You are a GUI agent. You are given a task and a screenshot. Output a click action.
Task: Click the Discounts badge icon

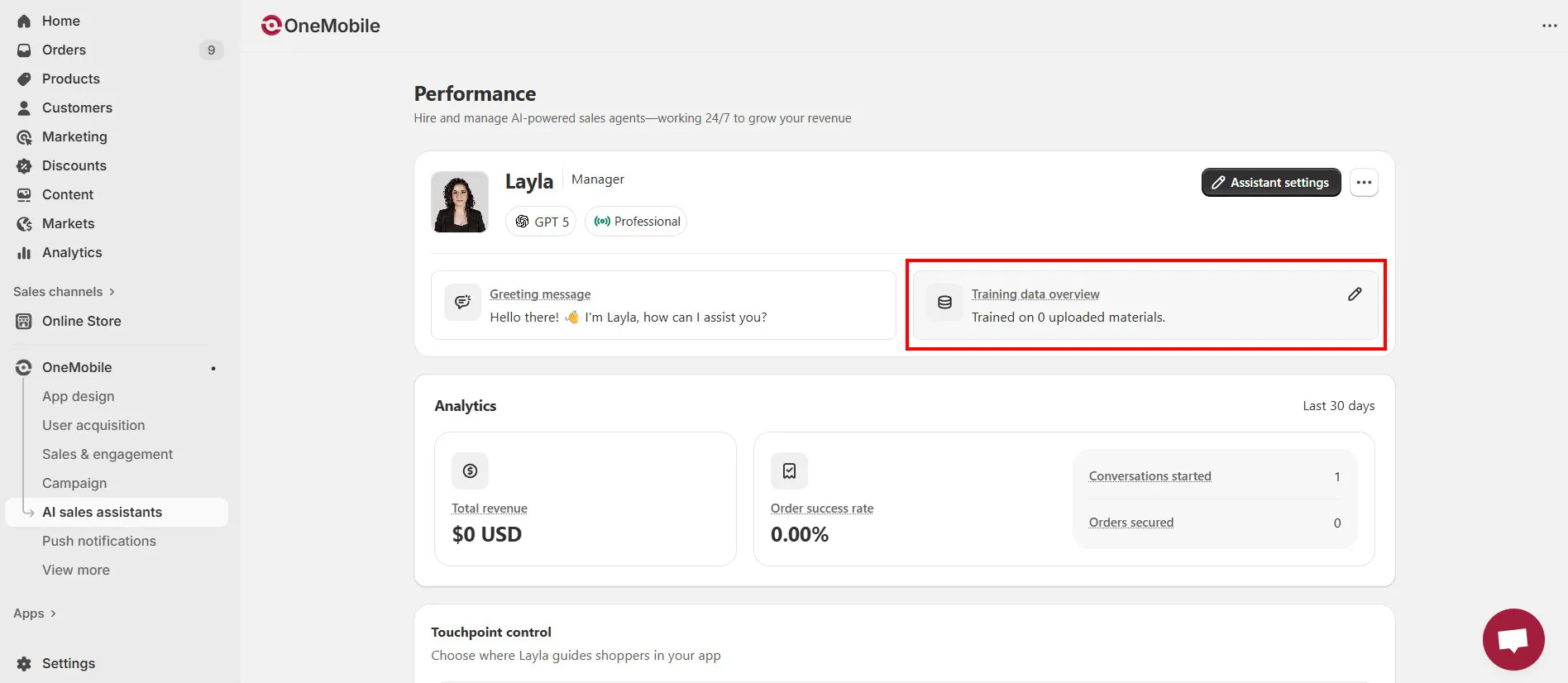[24, 166]
